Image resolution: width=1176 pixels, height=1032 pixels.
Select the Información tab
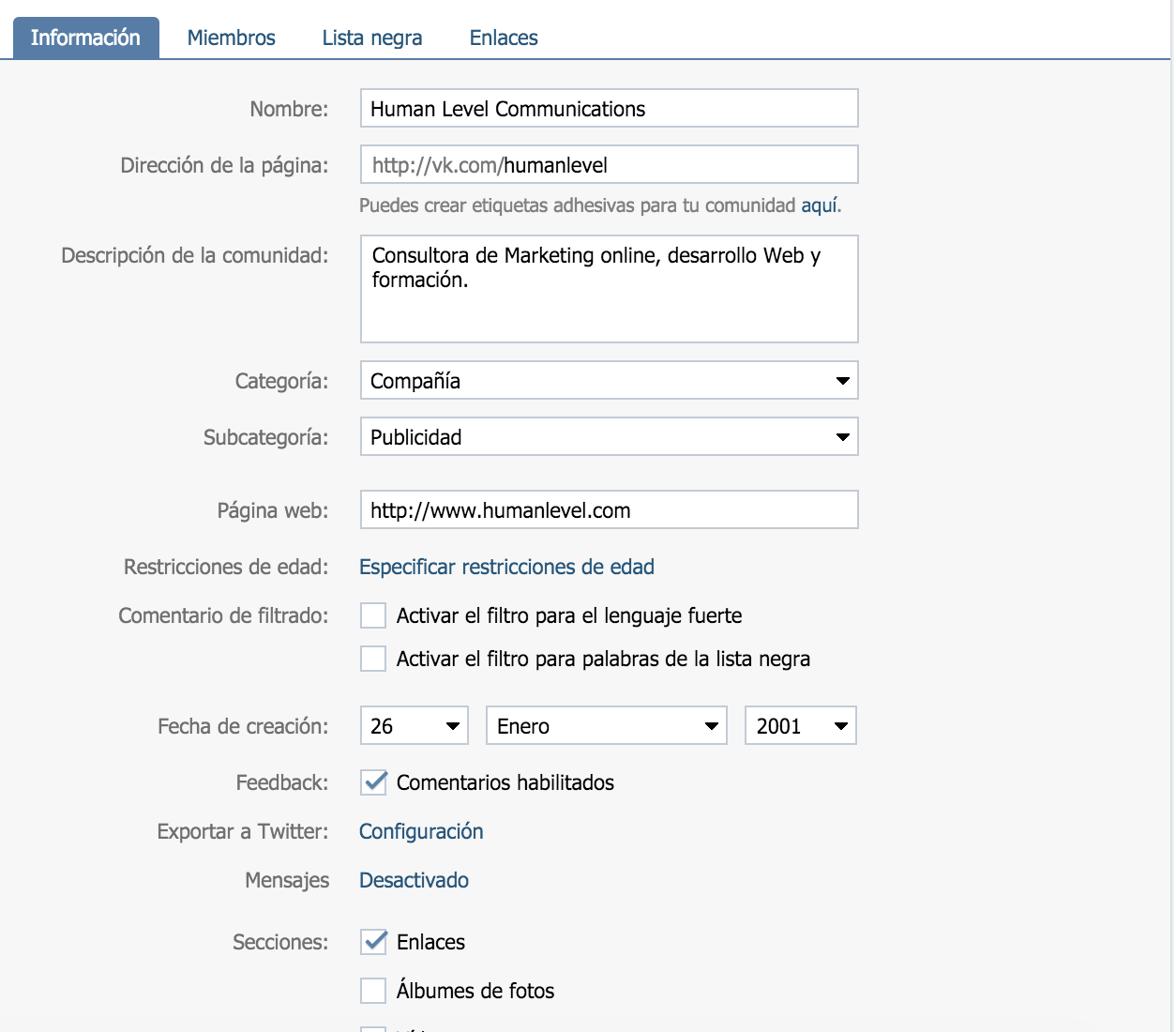pyautogui.click(x=85, y=38)
